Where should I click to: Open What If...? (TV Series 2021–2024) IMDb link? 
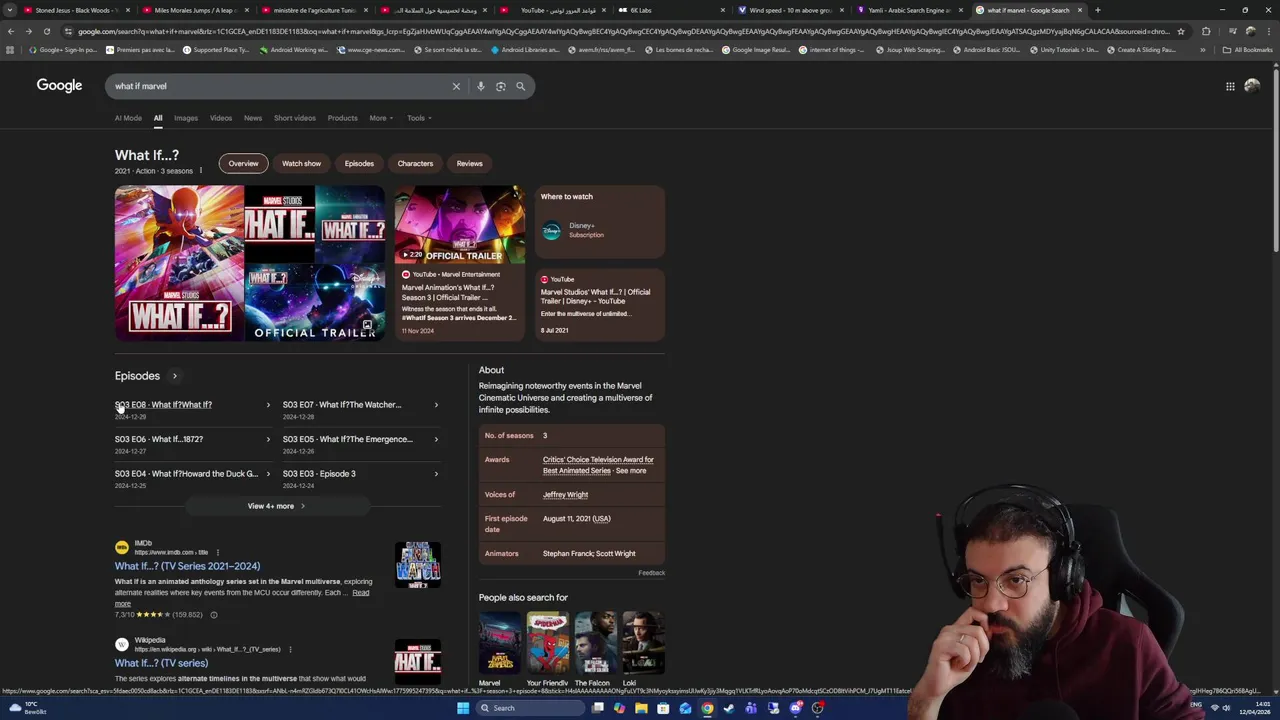tap(187, 566)
